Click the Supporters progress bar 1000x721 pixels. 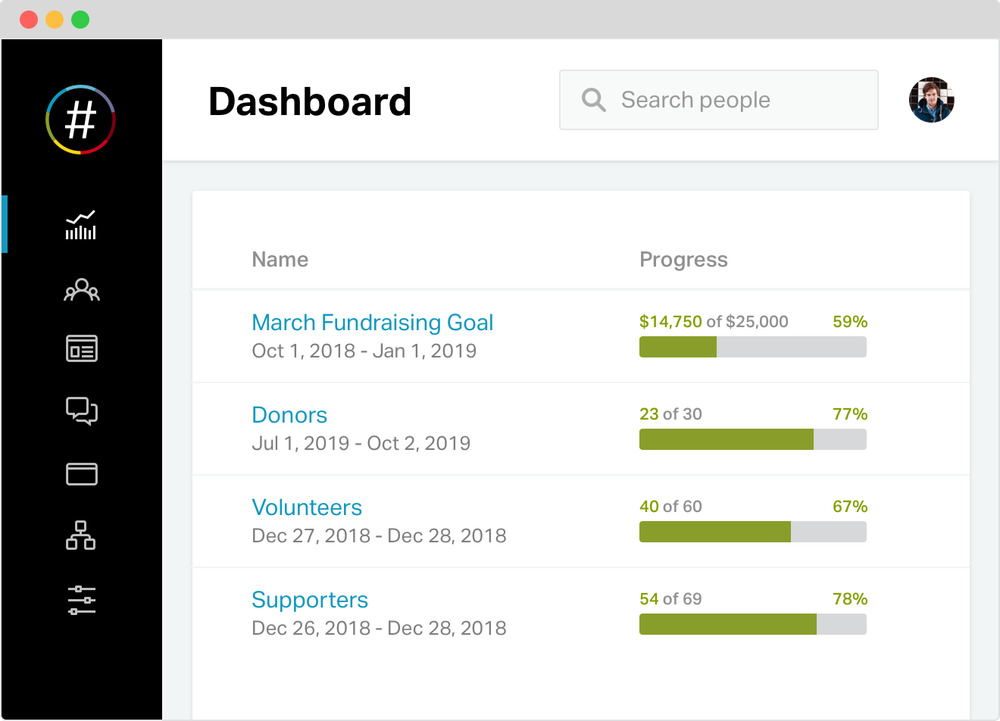coord(753,624)
